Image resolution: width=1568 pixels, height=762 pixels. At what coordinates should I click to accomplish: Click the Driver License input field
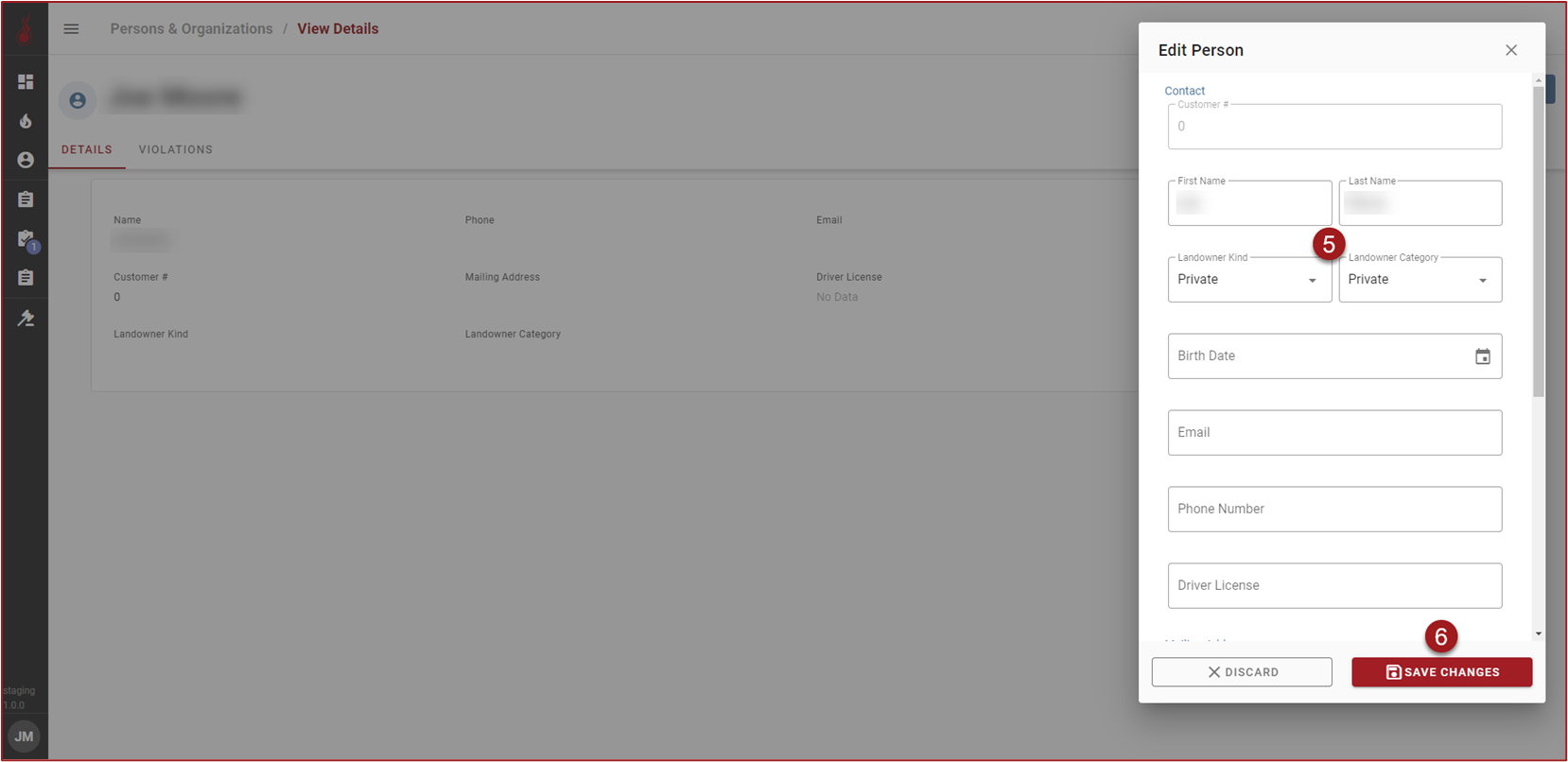(x=1333, y=586)
